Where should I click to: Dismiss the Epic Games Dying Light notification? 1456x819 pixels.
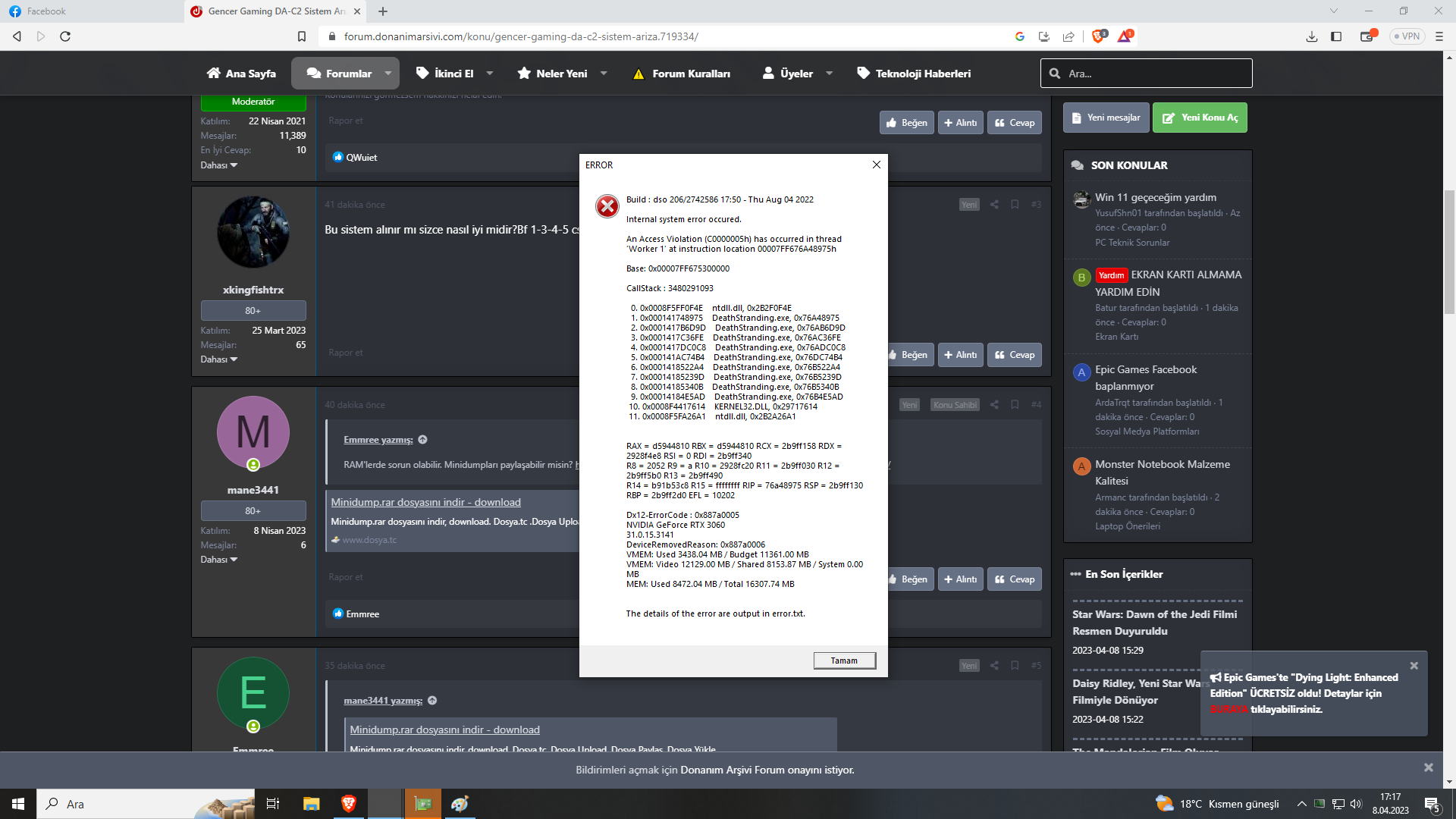coord(1414,666)
